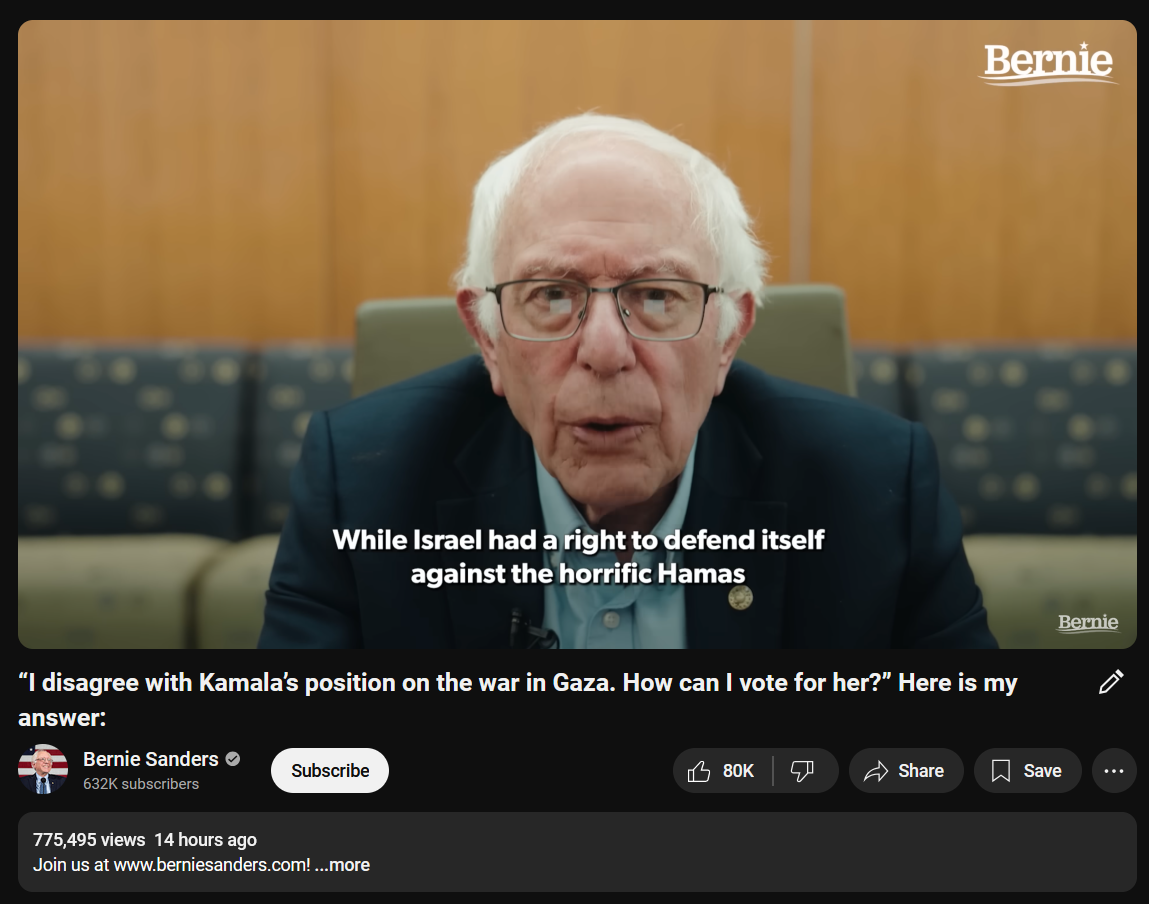This screenshot has height=904, width=1149.
Task: Click the Share arrow icon
Action: [x=876, y=771]
